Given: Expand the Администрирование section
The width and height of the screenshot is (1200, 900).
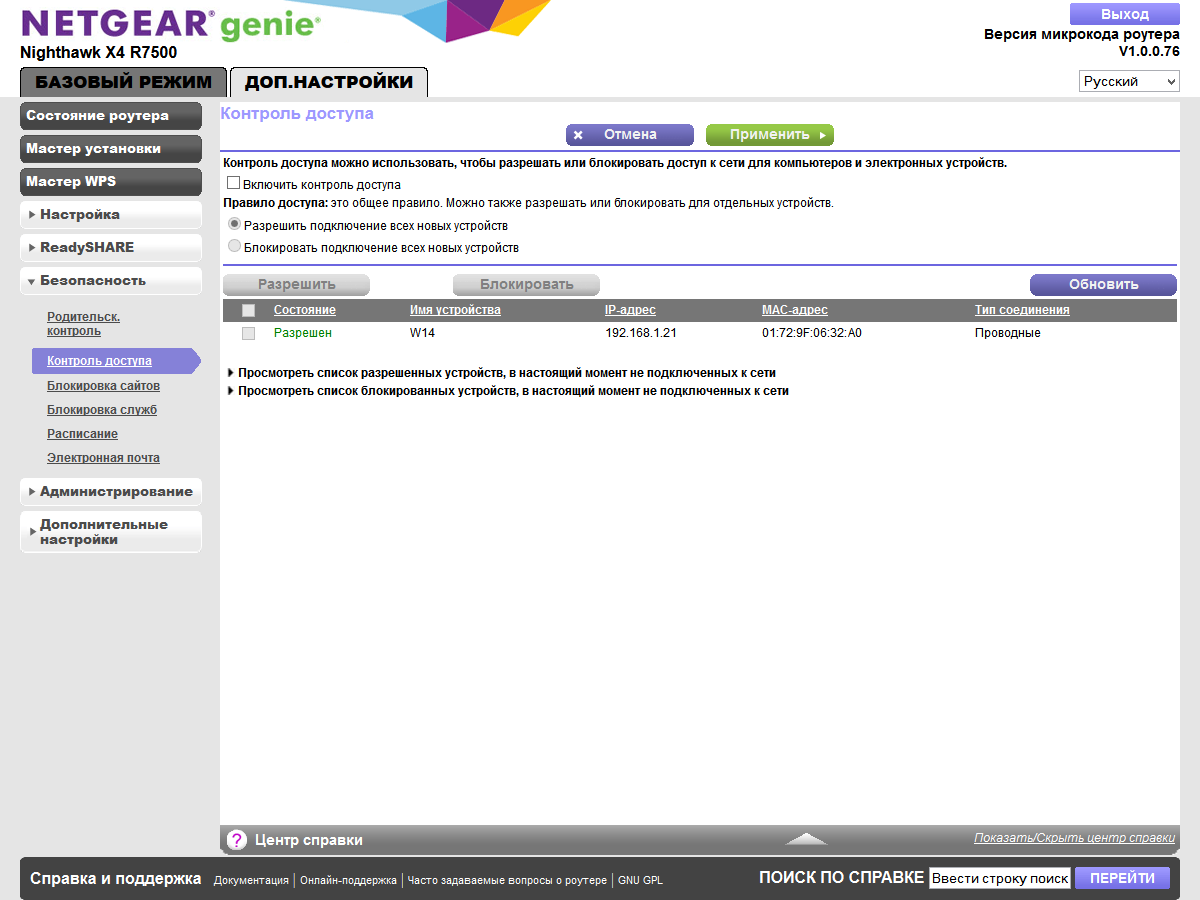Looking at the screenshot, I should point(110,491).
